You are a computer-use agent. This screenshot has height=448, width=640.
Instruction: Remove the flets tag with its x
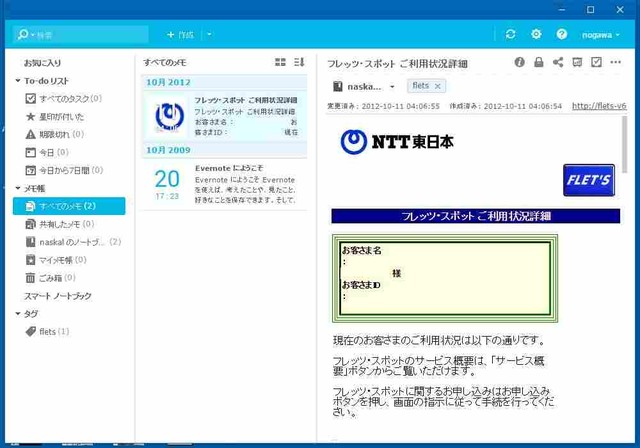pos(438,86)
